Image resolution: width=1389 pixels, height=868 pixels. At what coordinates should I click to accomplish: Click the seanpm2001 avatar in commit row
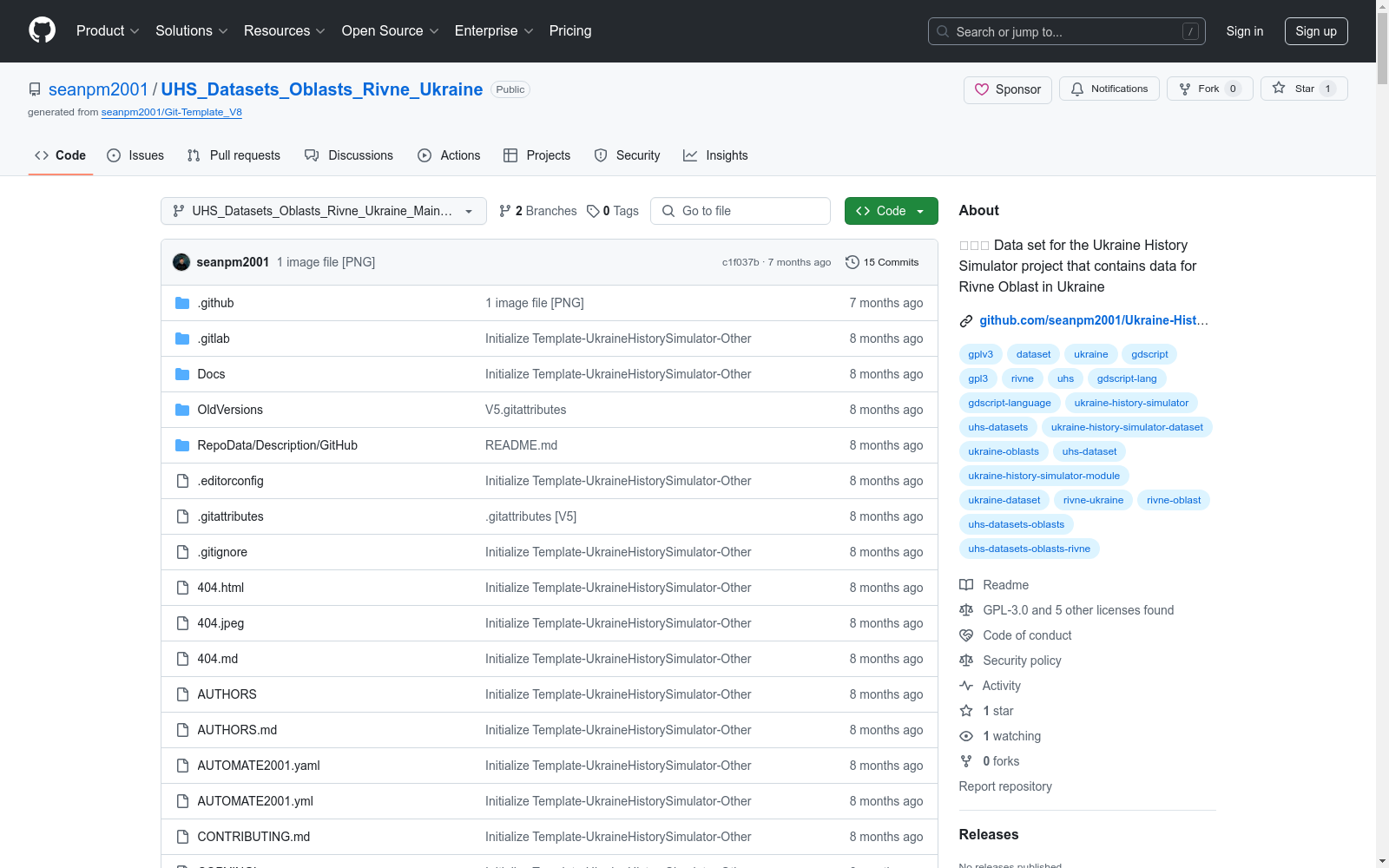click(x=181, y=262)
